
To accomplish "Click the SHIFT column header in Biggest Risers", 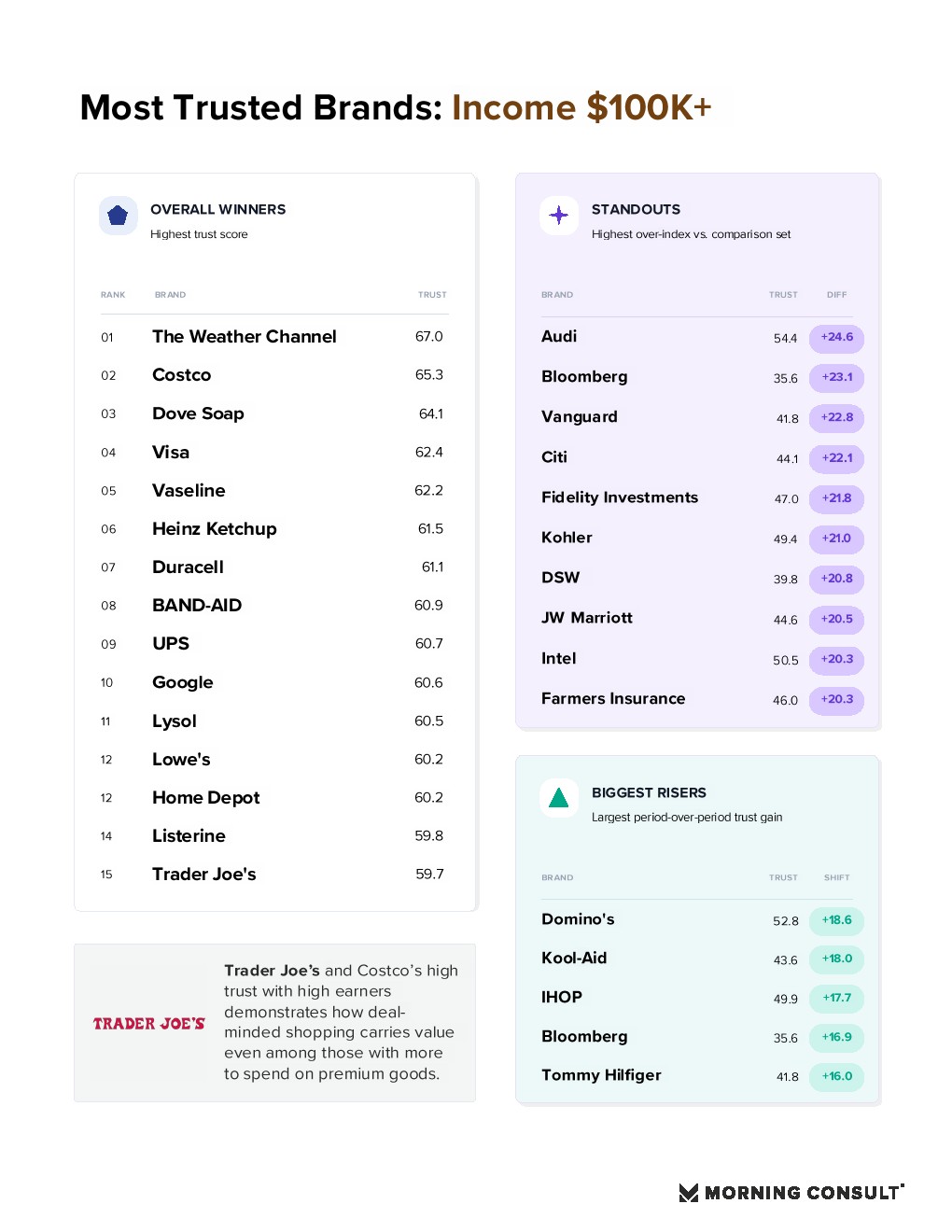I will click(836, 877).
